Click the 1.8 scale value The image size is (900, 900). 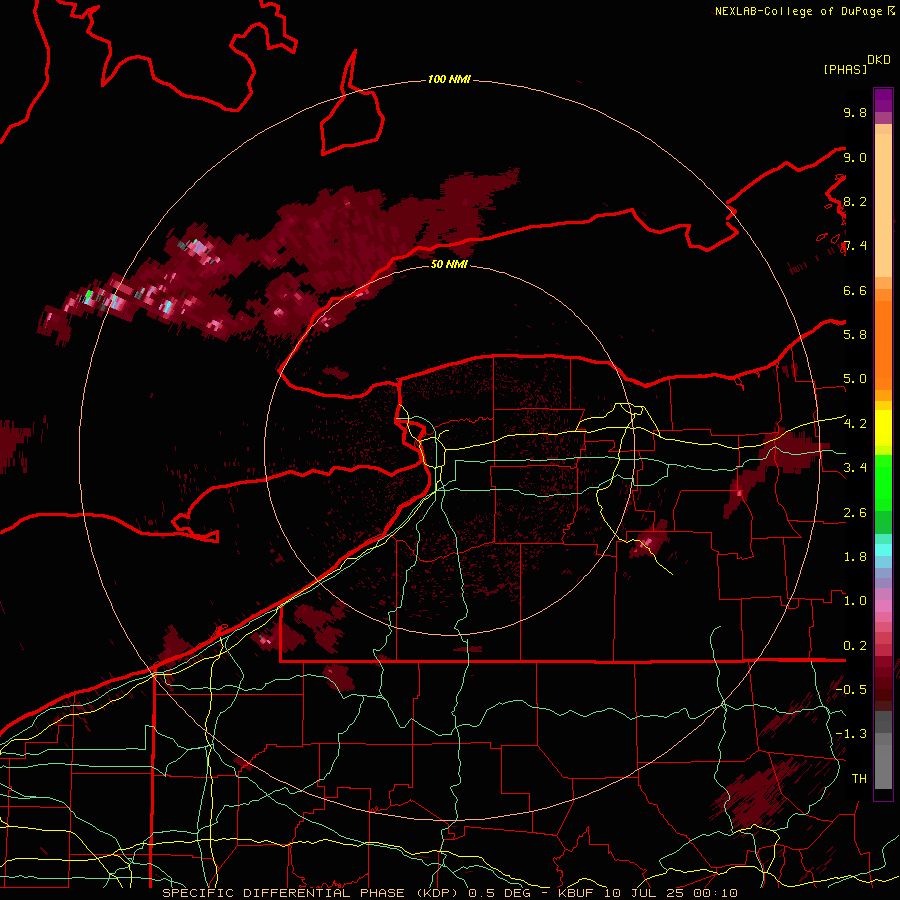pyautogui.click(x=855, y=557)
